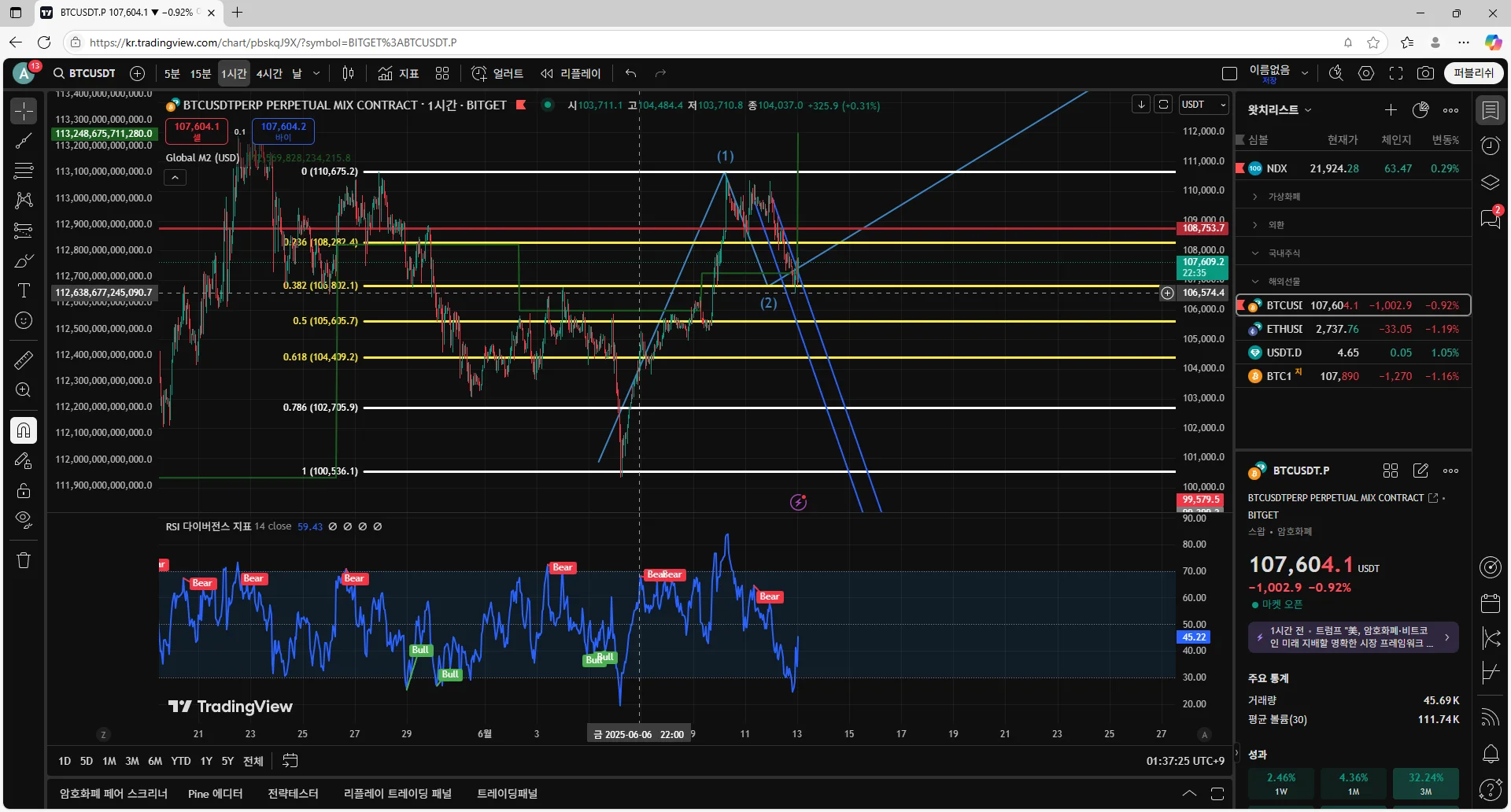1511x812 pixels.
Task: Select the 4시간 timeframe
Action: [x=269, y=73]
